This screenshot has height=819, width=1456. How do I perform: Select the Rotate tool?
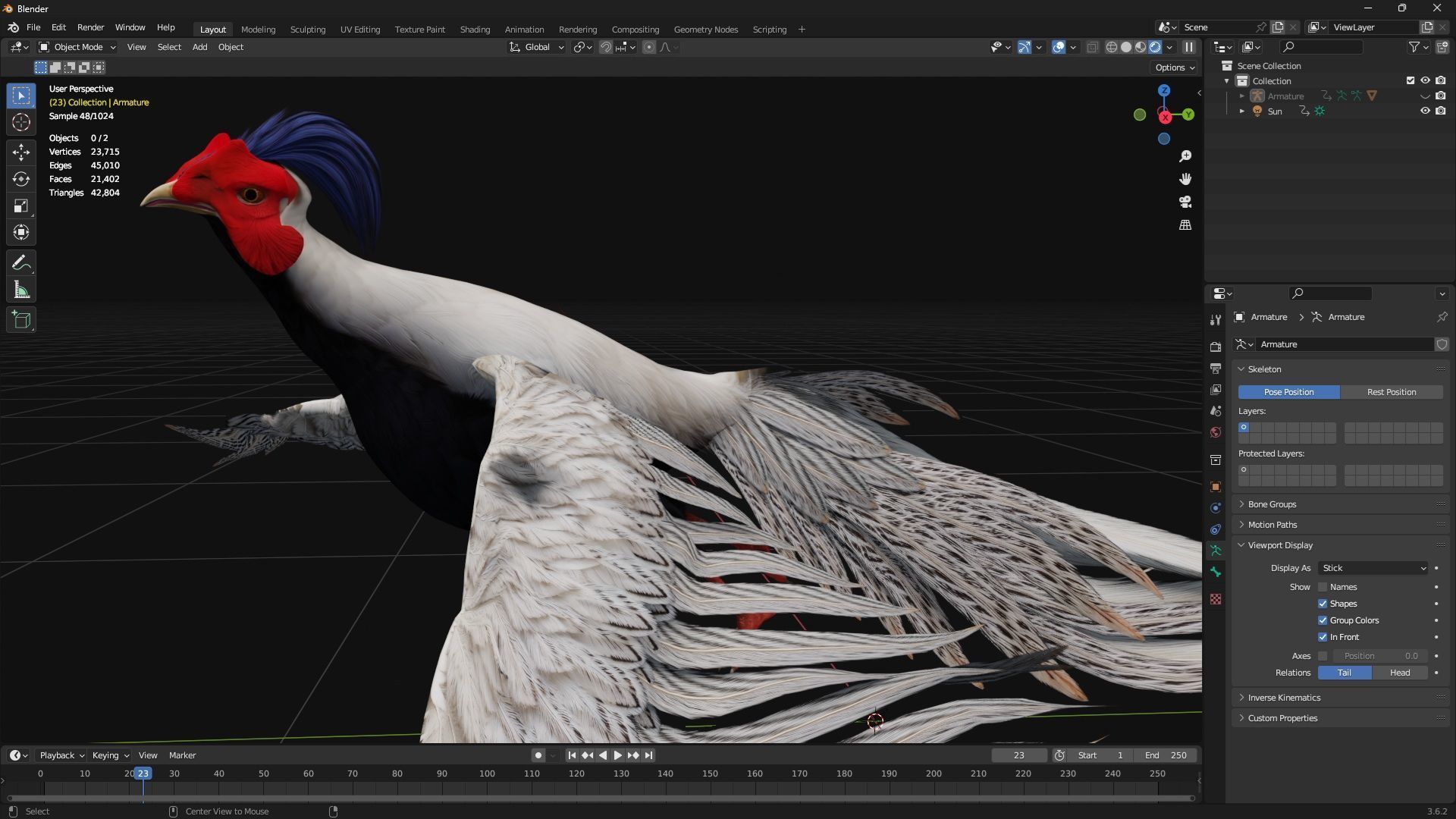point(21,179)
